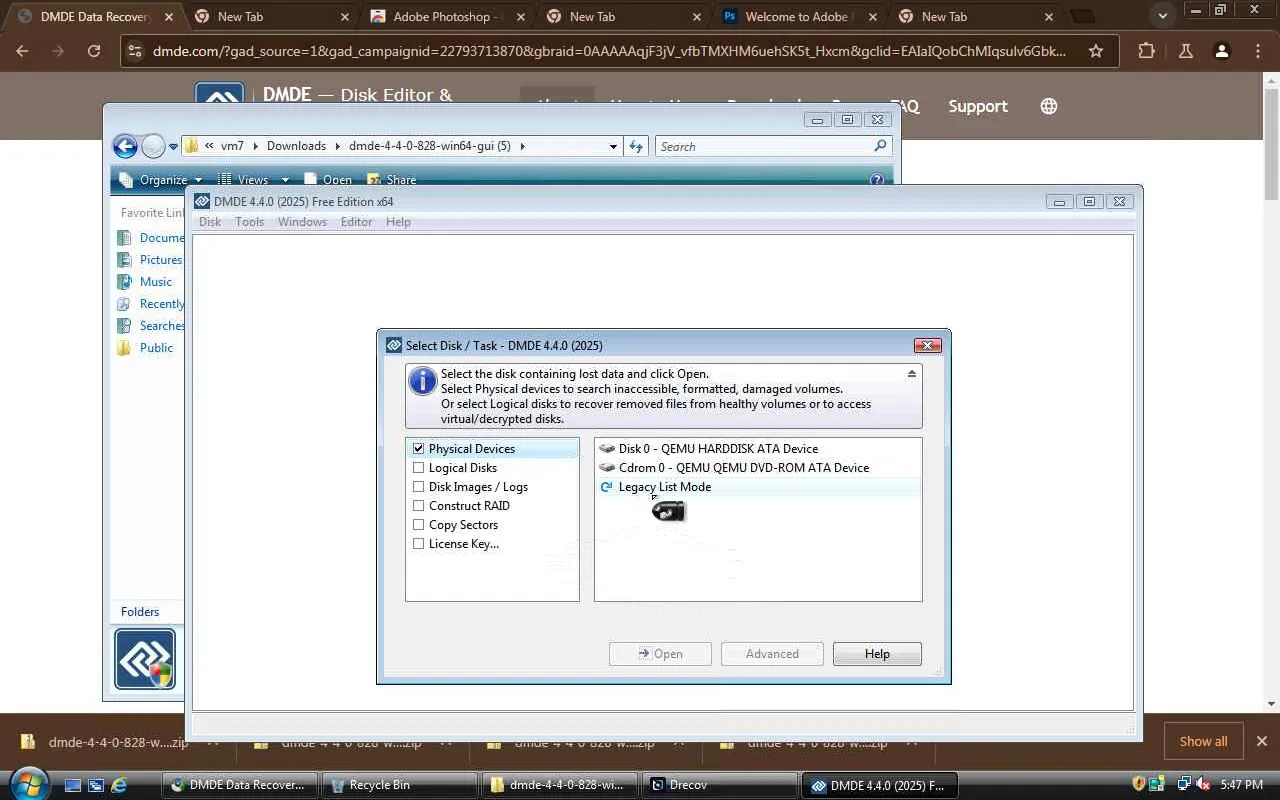The image size is (1280, 800).
Task: Open Explorer help question mark icon
Action: [x=877, y=180]
